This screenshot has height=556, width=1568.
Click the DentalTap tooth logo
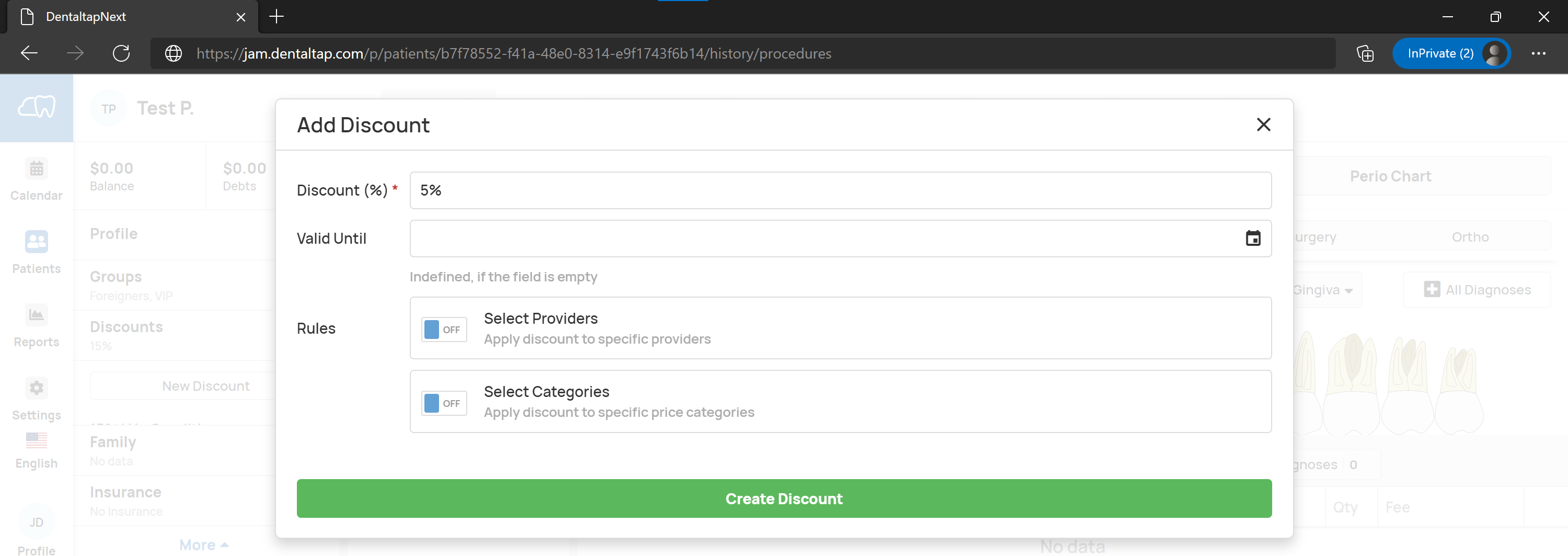37,108
